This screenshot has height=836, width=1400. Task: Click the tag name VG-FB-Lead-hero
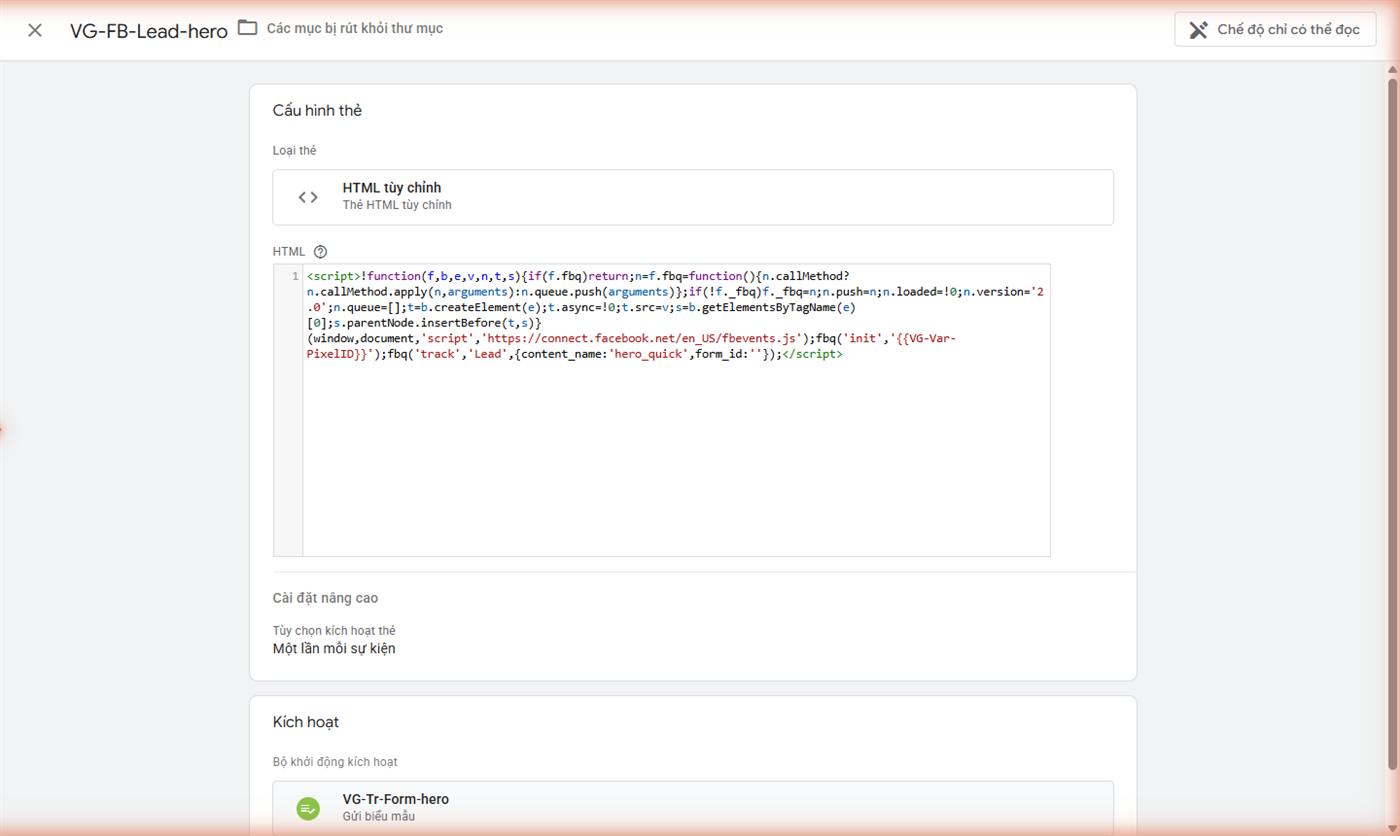[149, 31]
